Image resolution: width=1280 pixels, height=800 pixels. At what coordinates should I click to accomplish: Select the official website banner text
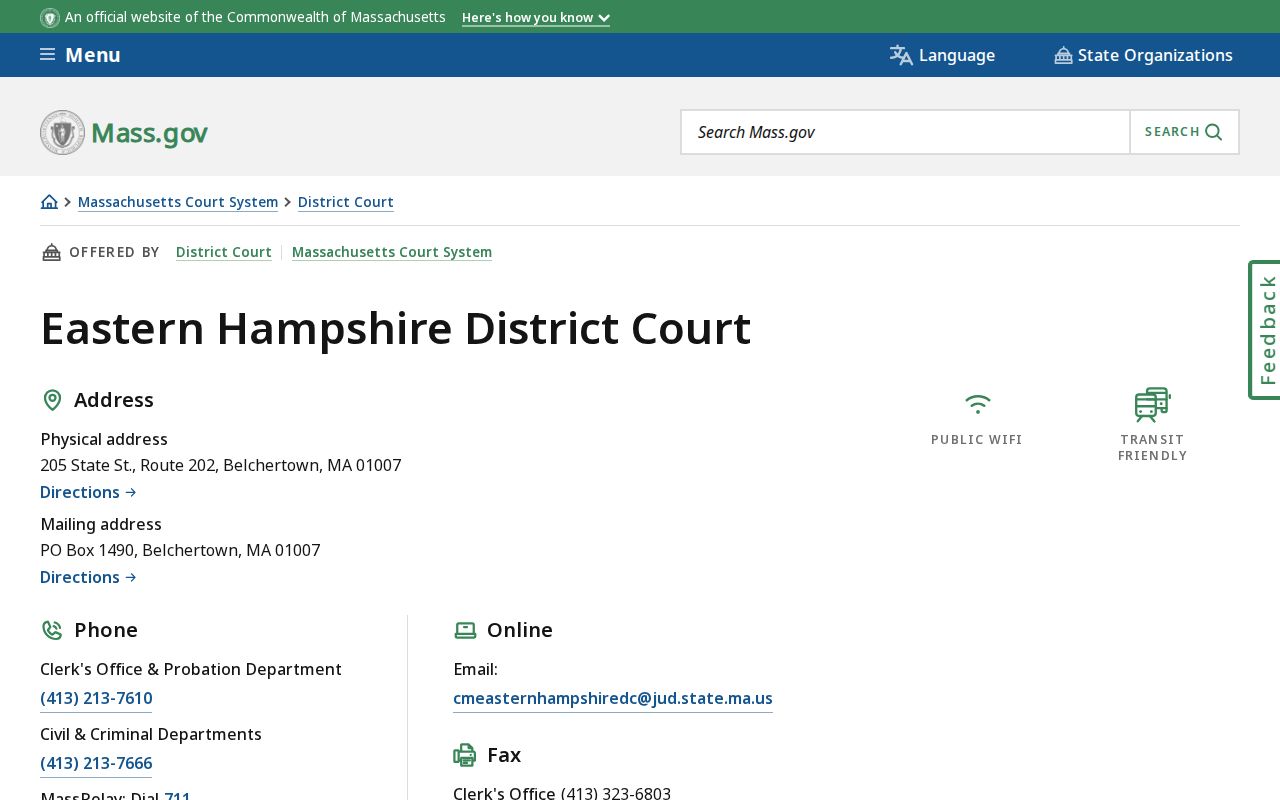pos(255,18)
